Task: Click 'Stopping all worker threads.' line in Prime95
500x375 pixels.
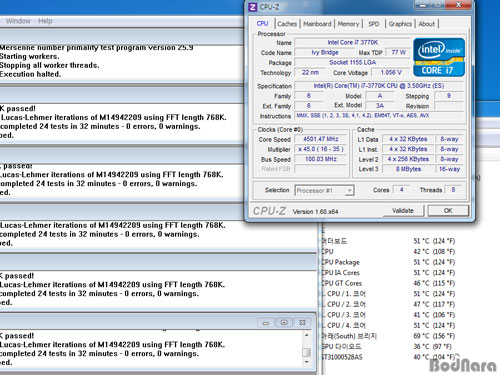Action: click(x=50, y=65)
